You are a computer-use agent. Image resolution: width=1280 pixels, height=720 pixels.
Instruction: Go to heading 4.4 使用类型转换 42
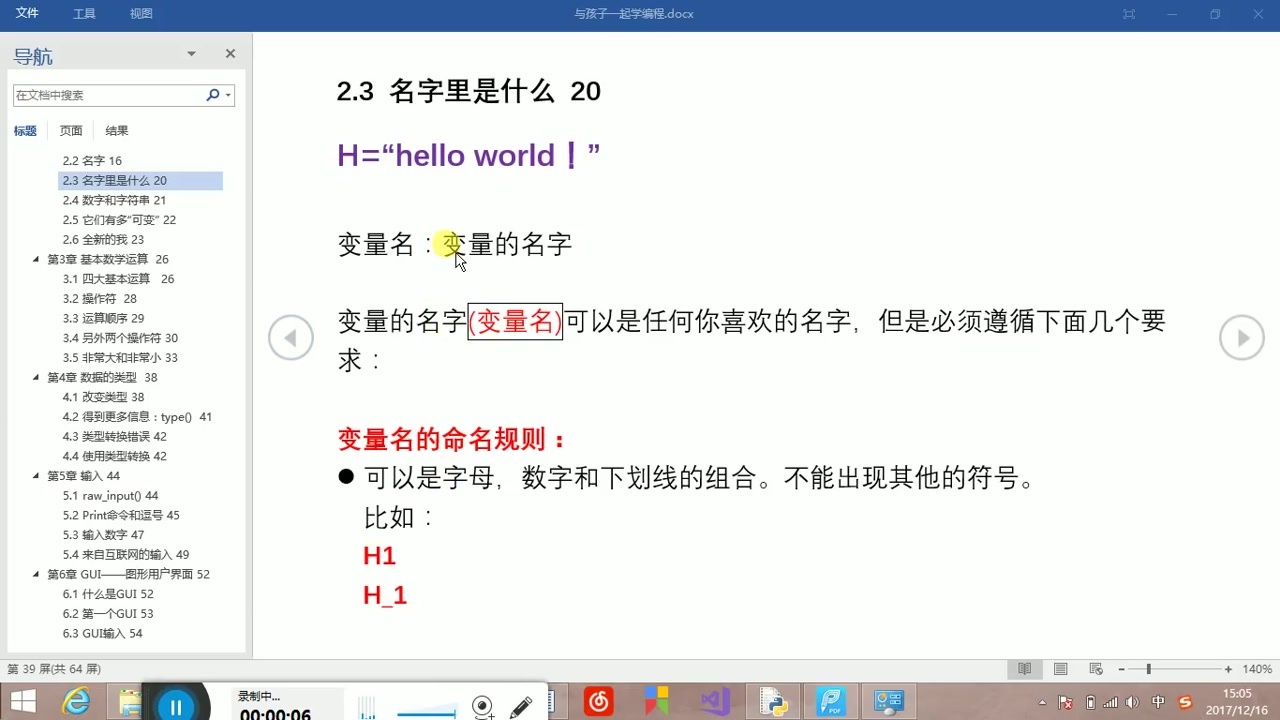click(114, 457)
